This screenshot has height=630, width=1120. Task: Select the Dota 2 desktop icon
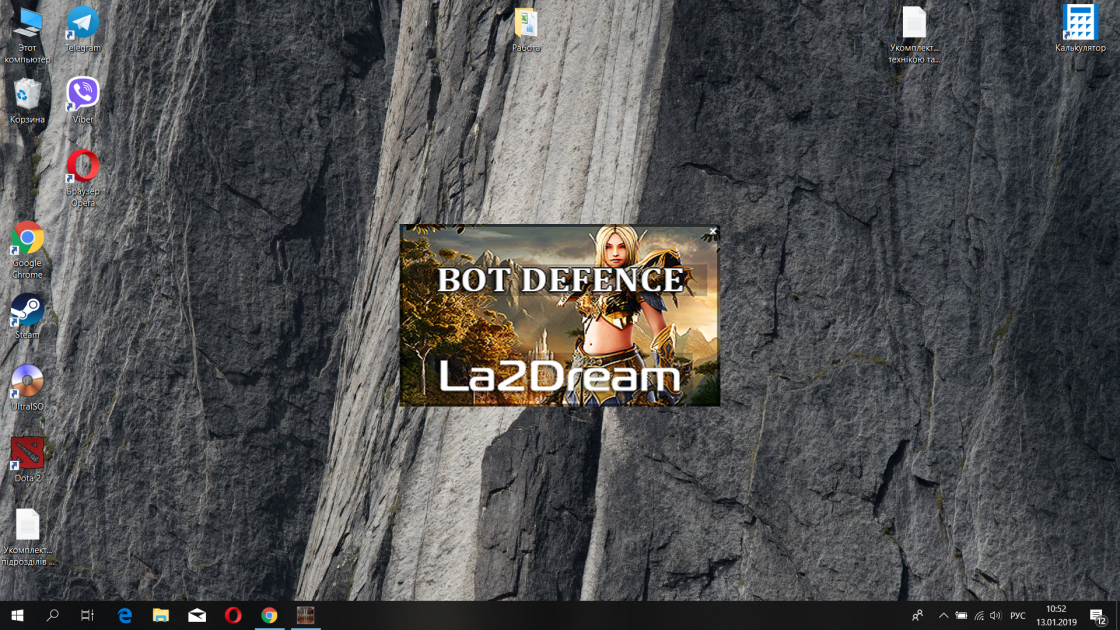[27, 453]
